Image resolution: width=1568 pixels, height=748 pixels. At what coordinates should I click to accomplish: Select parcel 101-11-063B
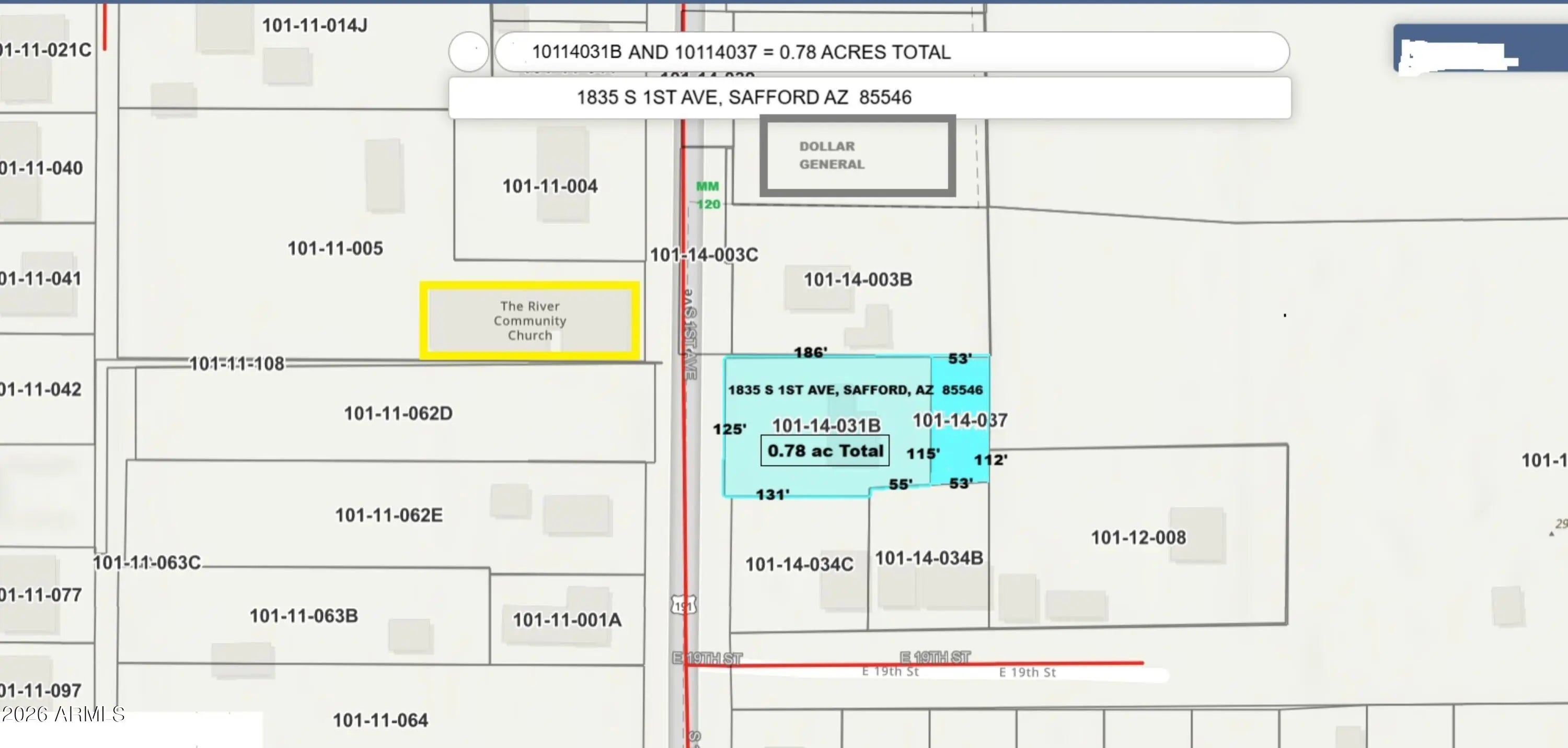303,616
